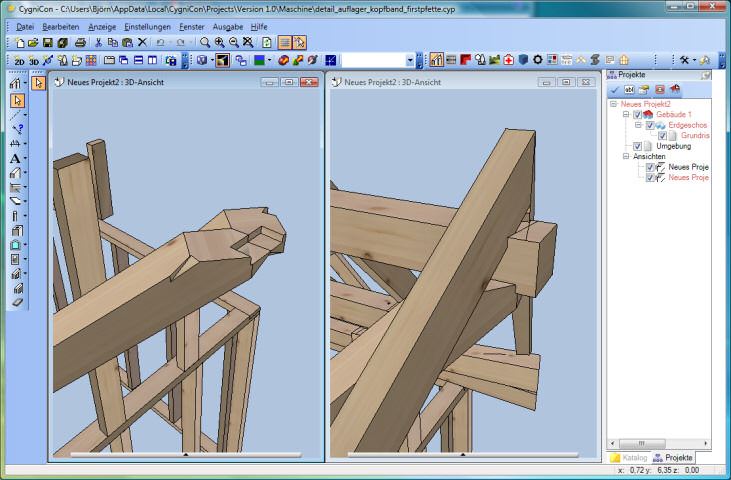This screenshot has height=480, width=731.
Task: Open the empty combo box dropdown in toolbar
Action: click(409, 61)
